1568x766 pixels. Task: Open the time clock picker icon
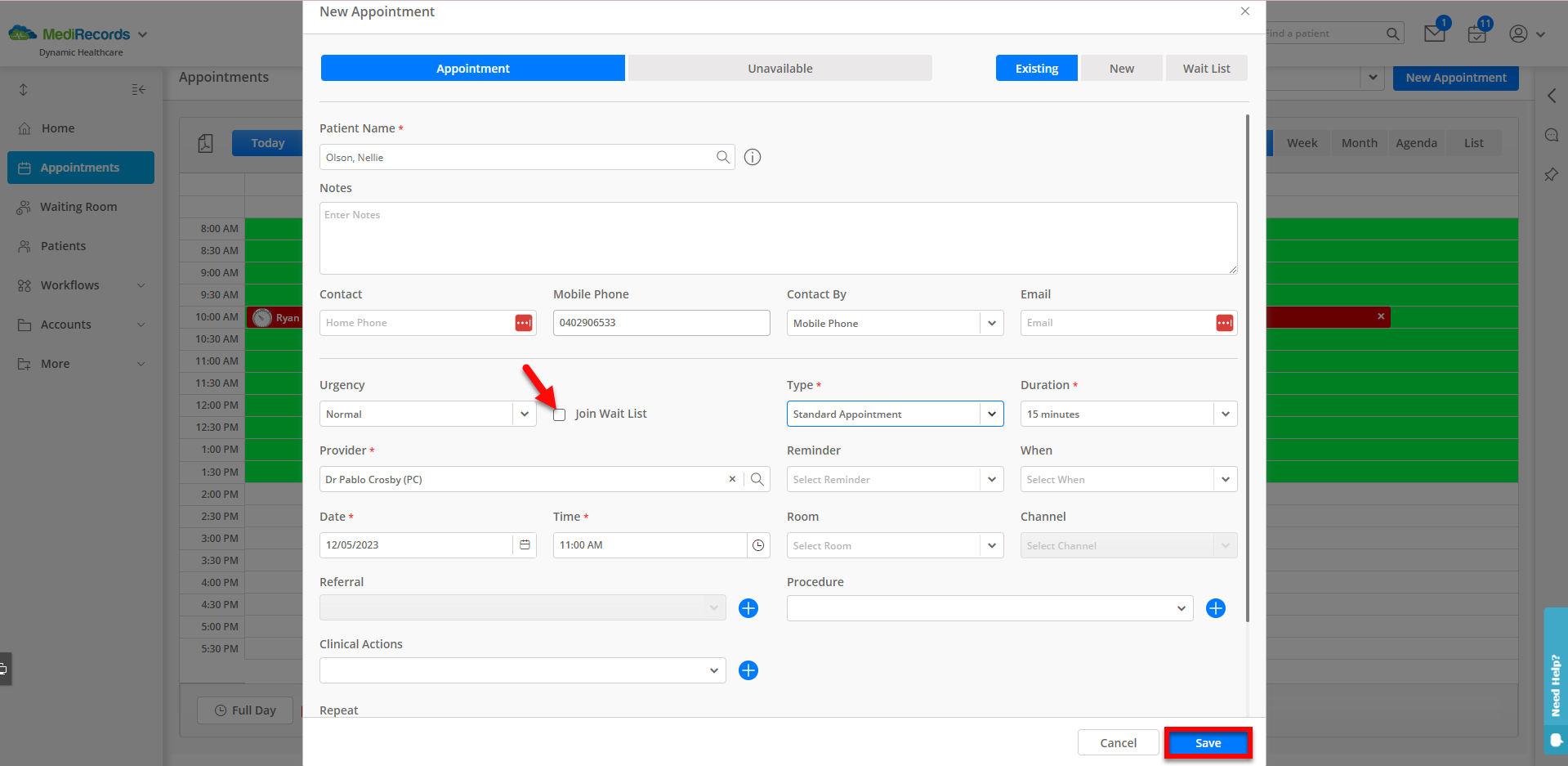coord(758,545)
